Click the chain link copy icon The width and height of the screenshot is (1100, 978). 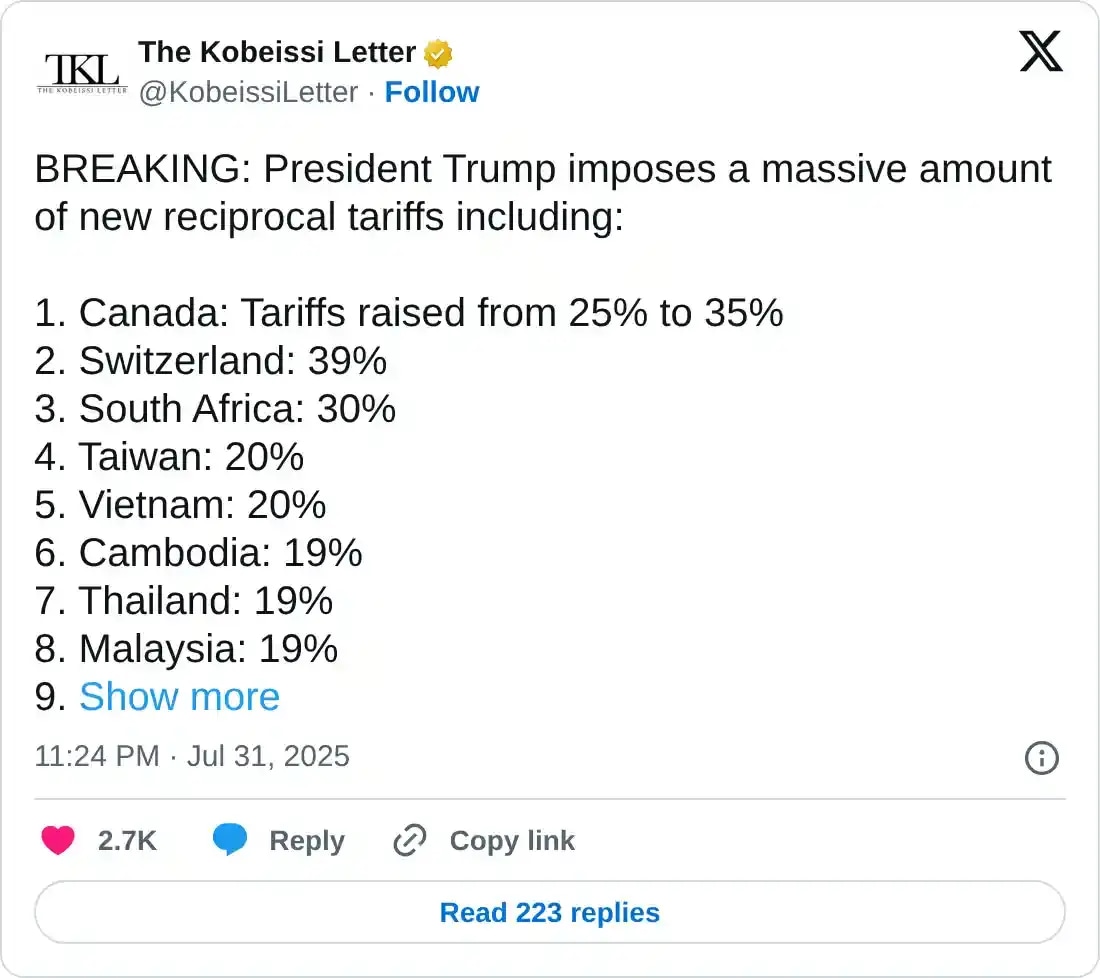[x=410, y=841]
